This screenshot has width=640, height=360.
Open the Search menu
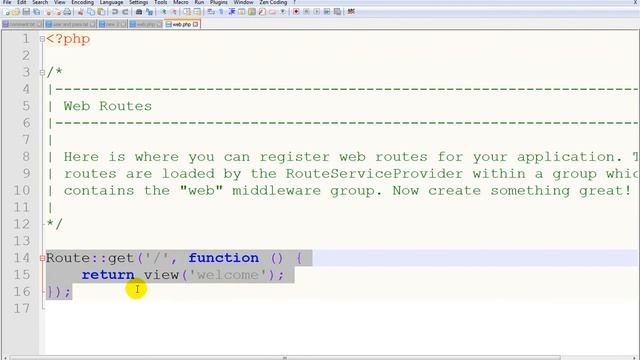coord(40,2)
